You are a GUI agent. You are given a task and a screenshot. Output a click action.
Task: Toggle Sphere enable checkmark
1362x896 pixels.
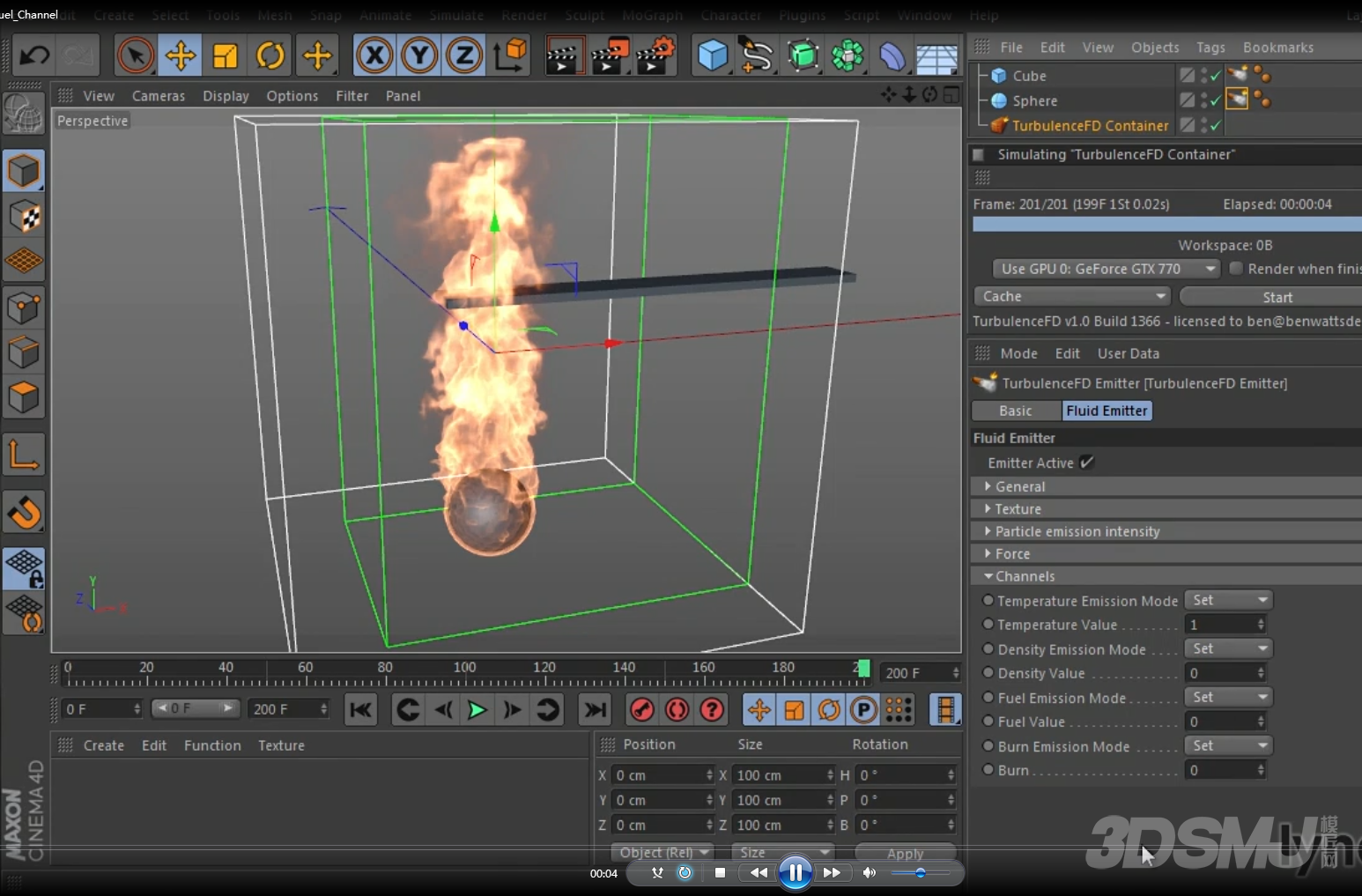[1216, 100]
